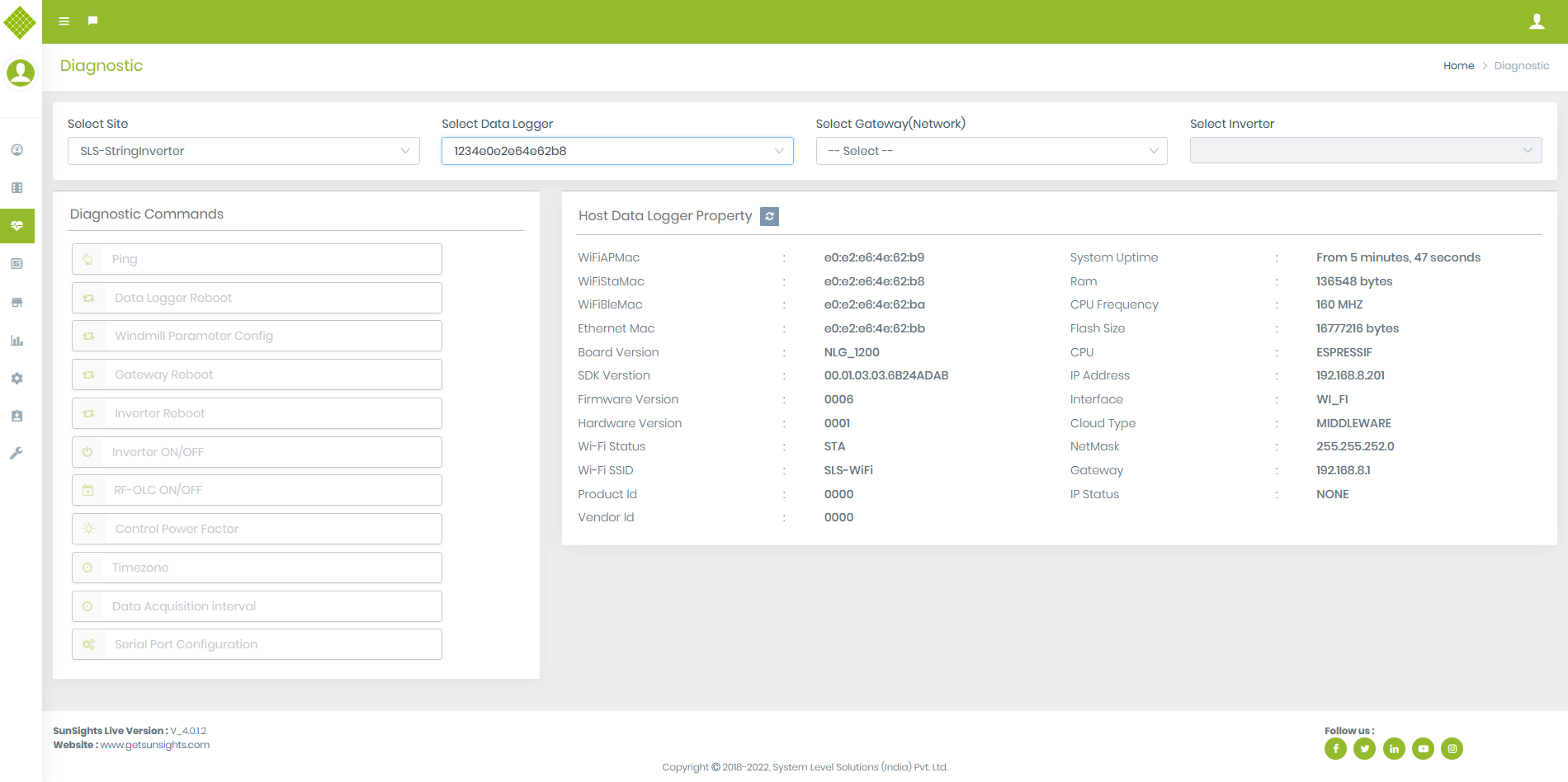Click the bar chart reports icon in sidebar
Screen dimensions: 1568x782
pyautogui.click(x=17, y=340)
